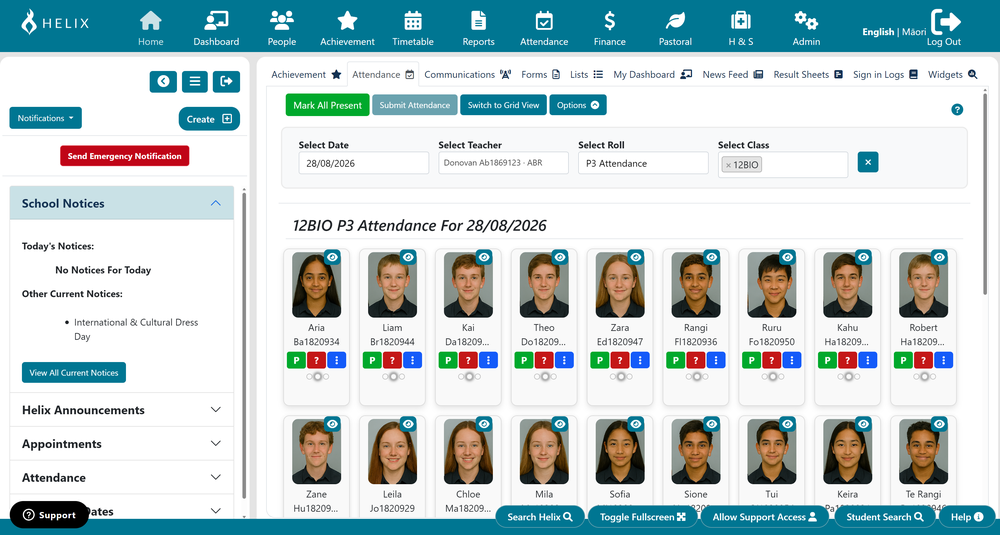Mark Liam as present with P
The image size is (1000, 535).
(x=372, y=360)
